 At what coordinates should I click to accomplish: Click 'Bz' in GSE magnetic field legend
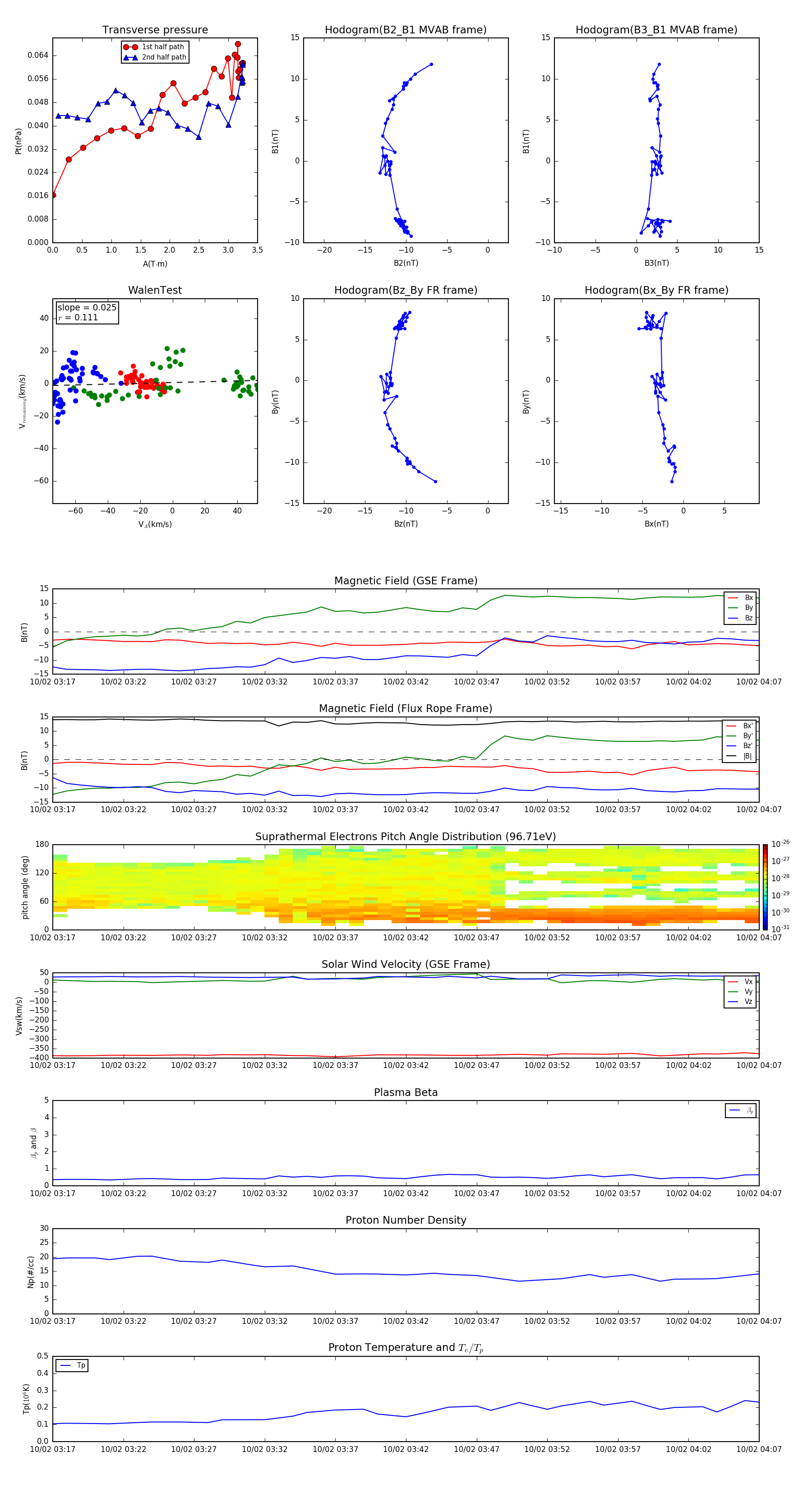740,618
